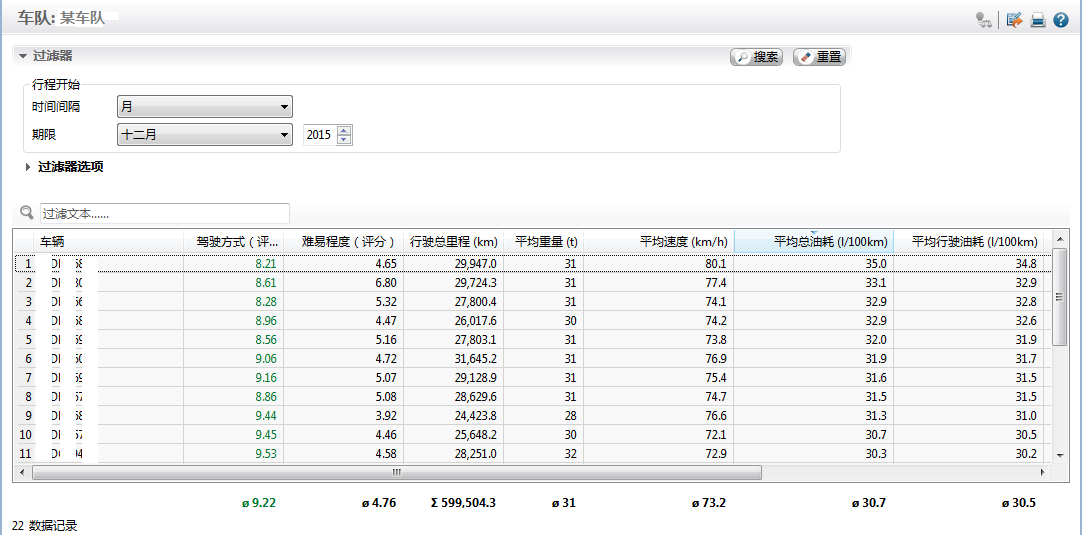Image resolution: width=1082 pixels, height=535 pixels.
Task: Expand the 过滤器选项 section
Action: [x=28, y=167]
